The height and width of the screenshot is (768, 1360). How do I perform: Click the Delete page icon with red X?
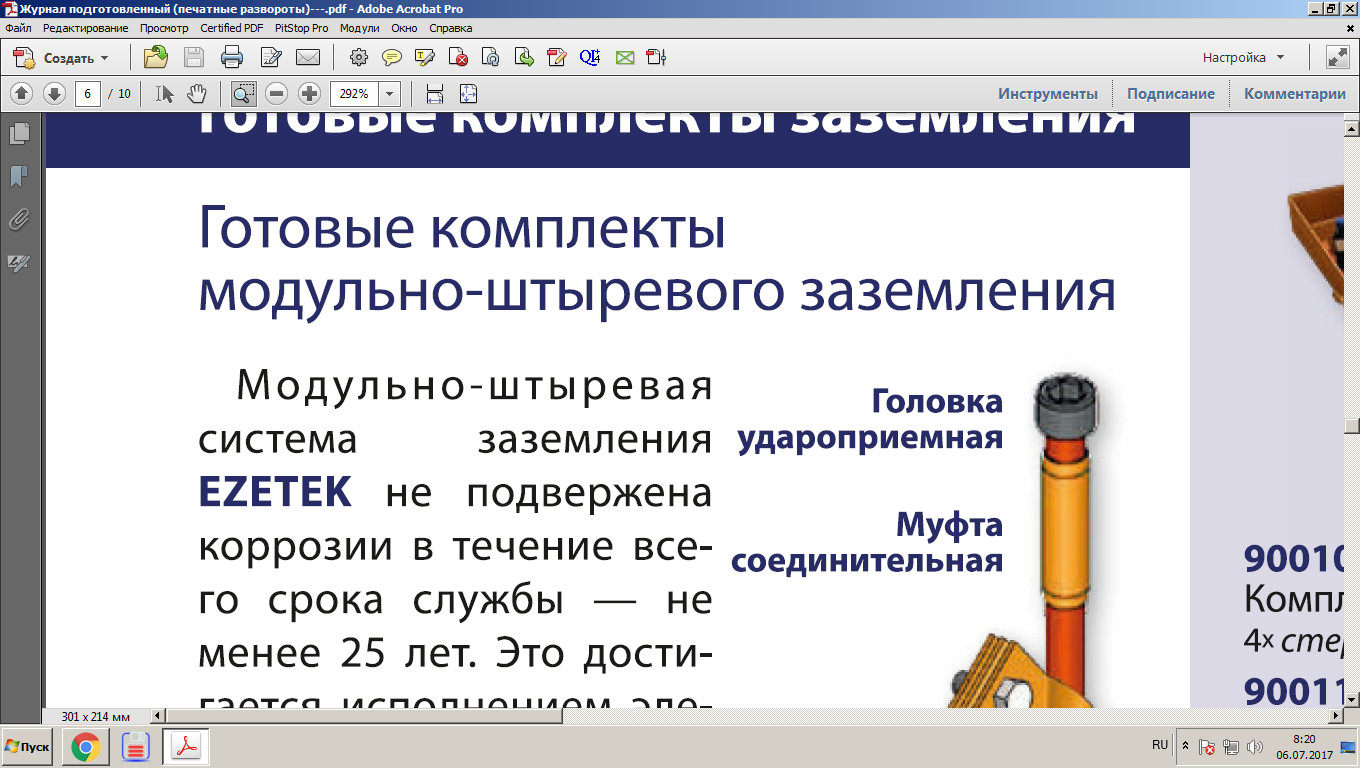click(459, 57)
